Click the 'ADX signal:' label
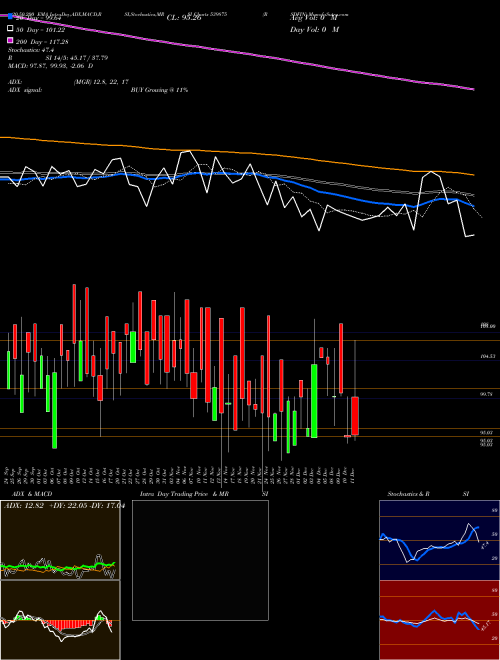Screen dimensions: 500x660 pos(25,90)
